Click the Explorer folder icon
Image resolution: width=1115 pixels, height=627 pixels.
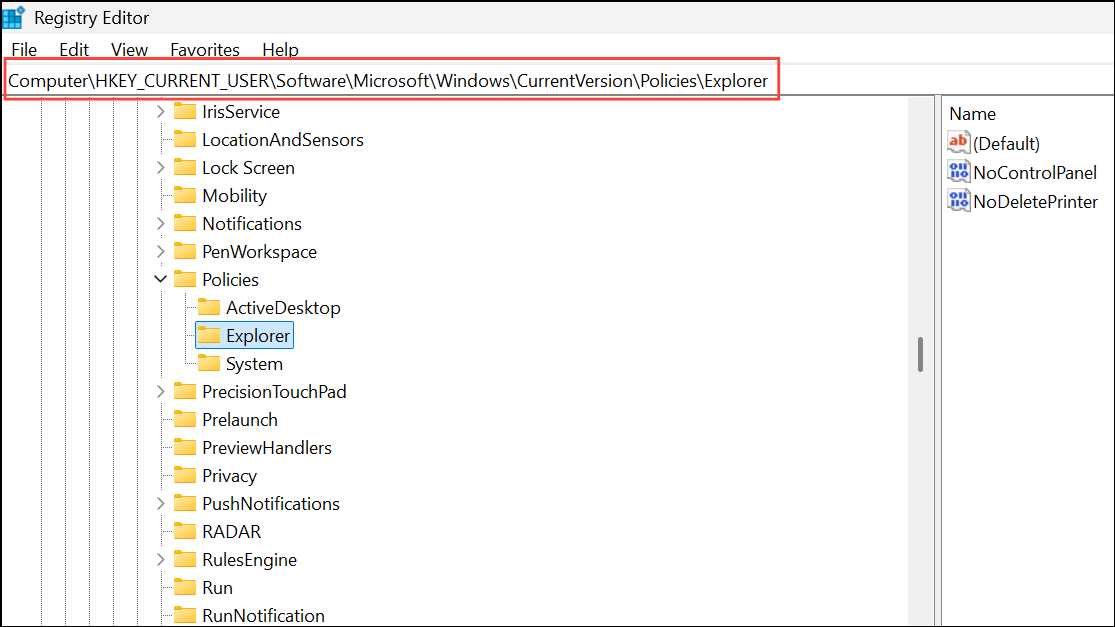(x=209, y=336)
